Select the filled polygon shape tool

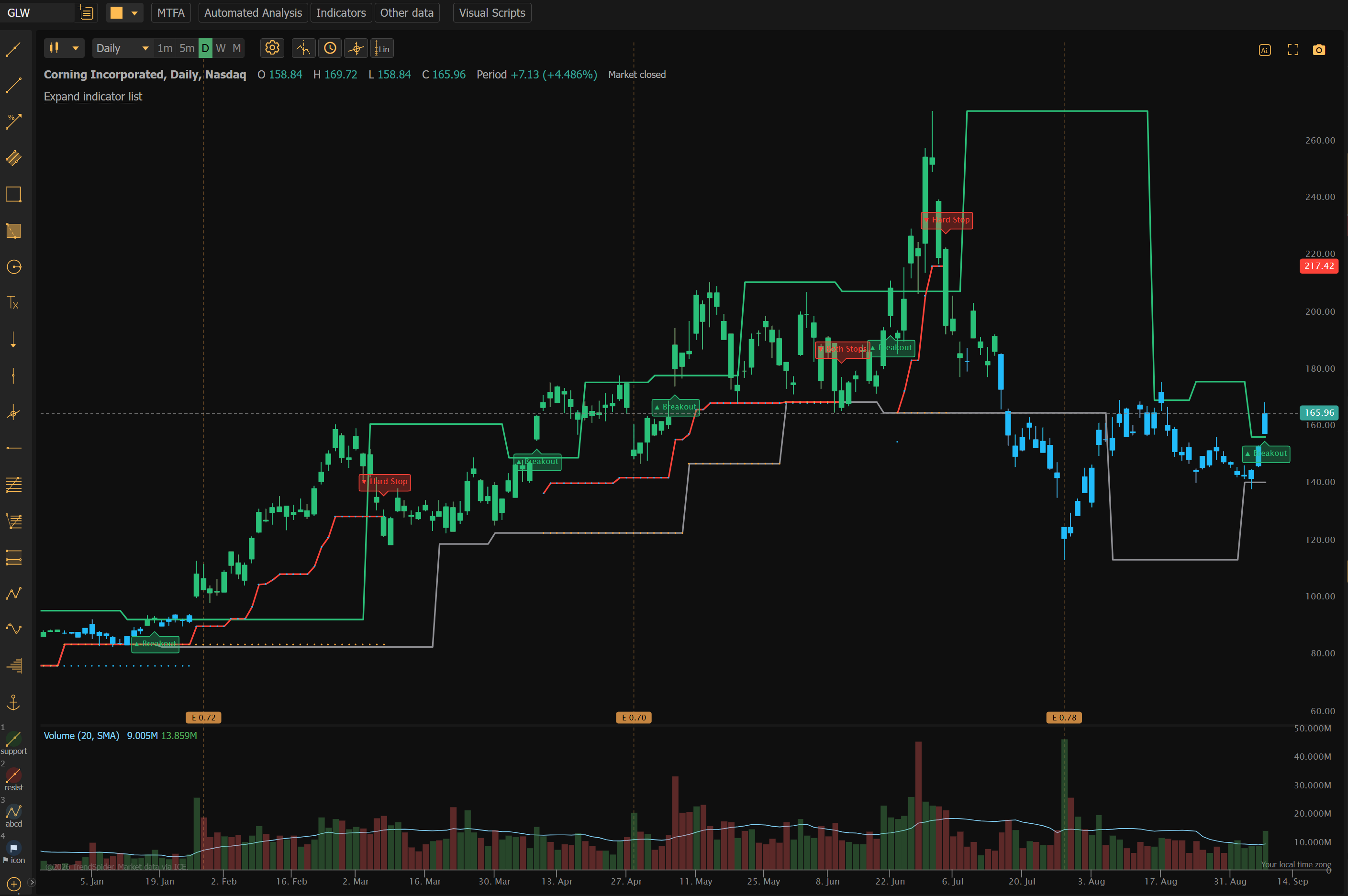point(13,230)
